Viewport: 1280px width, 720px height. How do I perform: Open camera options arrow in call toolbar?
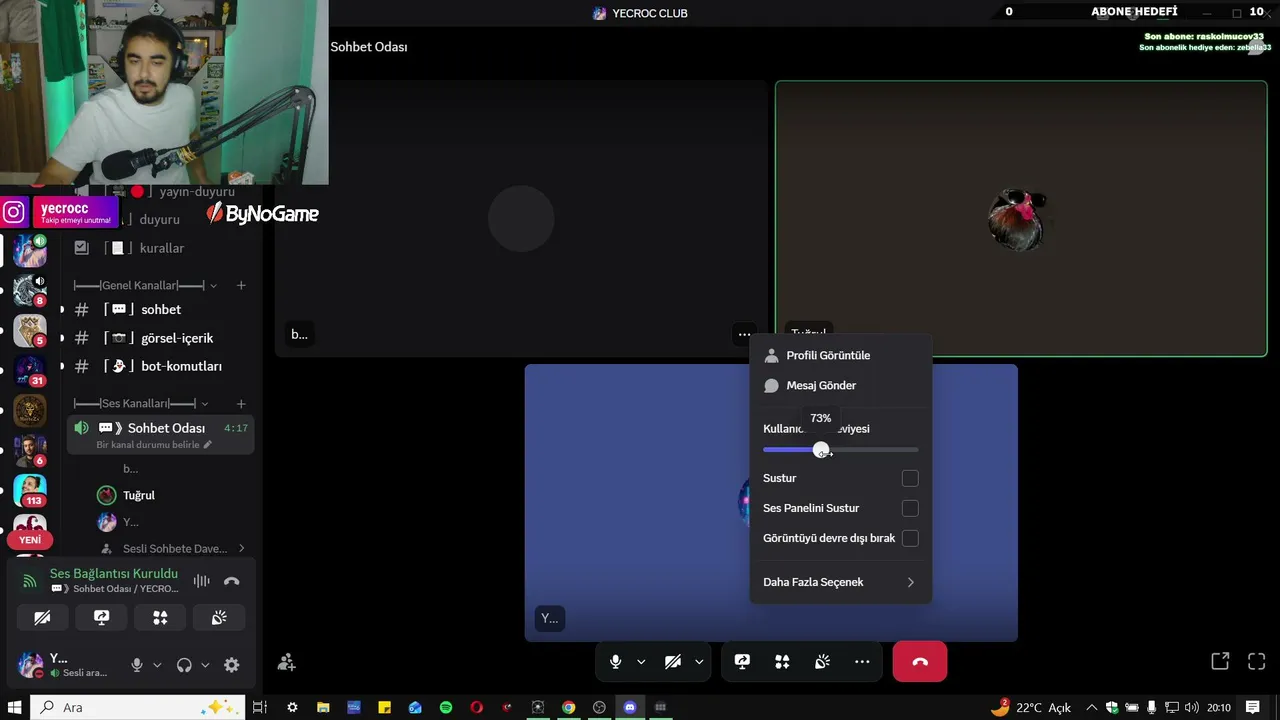tap(699, 662)
